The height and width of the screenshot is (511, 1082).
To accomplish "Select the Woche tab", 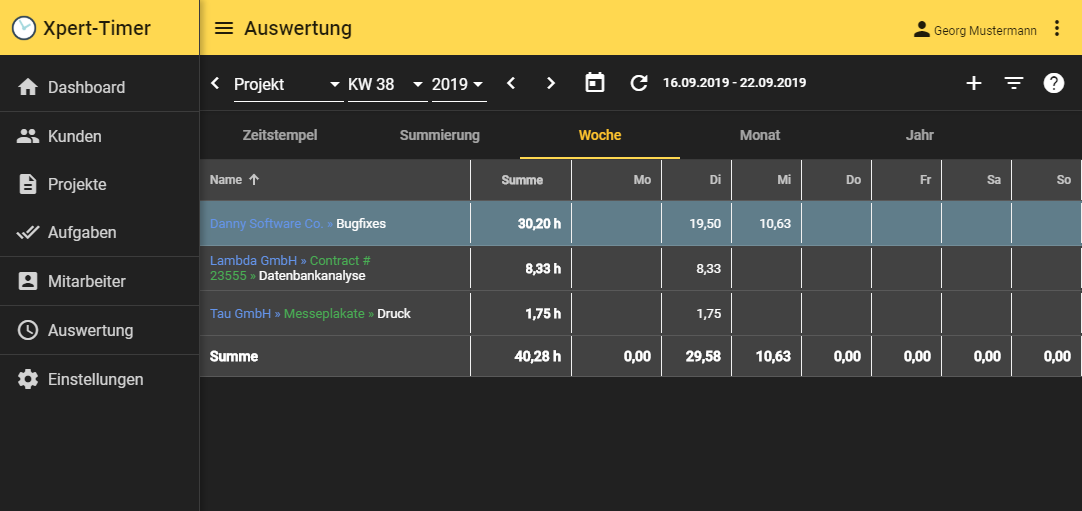I will 600,135.
